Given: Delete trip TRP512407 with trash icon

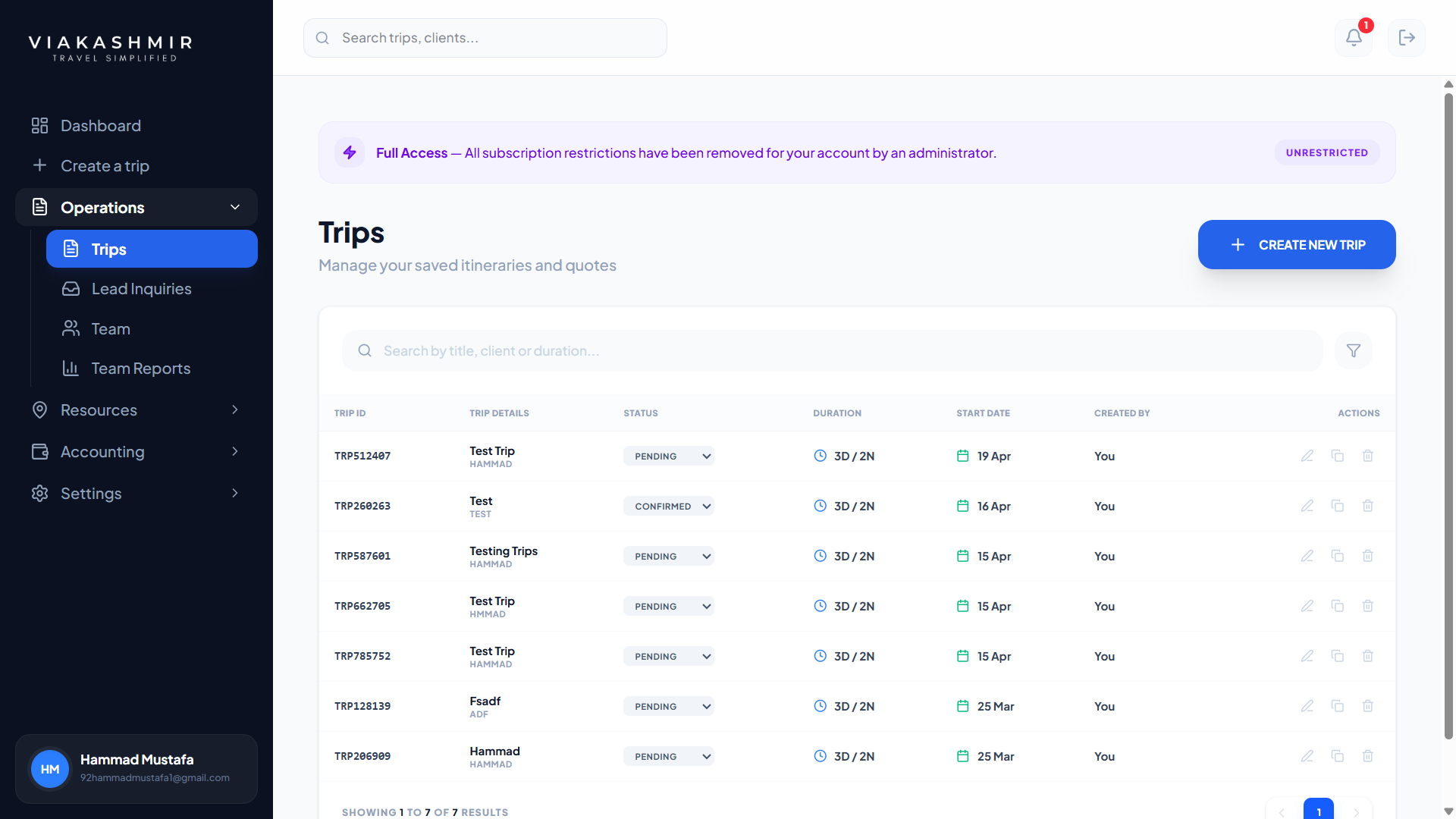Looking at the screenshot, I should tap(1368, 456).
